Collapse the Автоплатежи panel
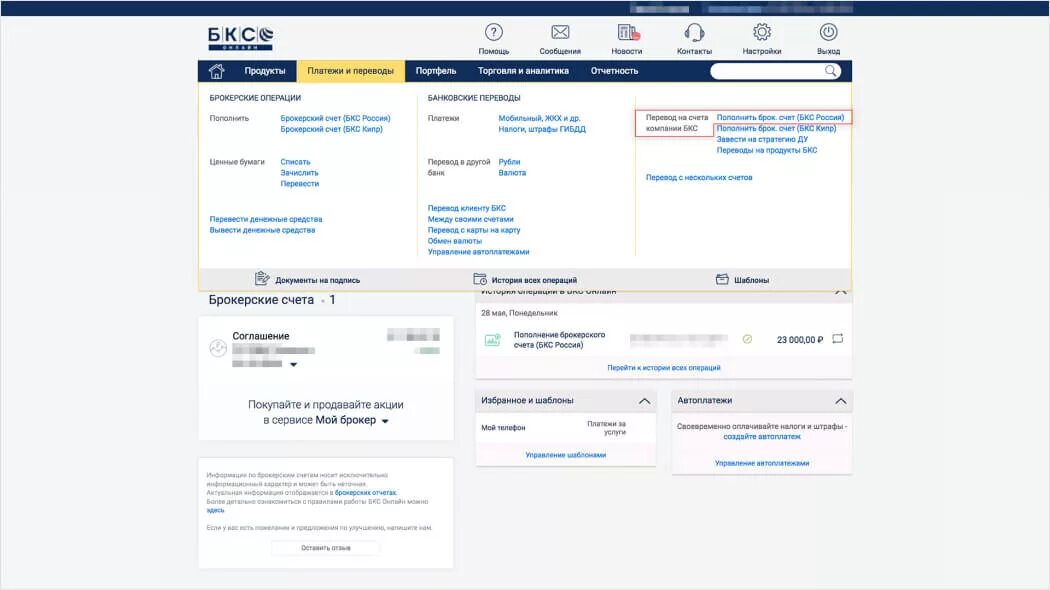The image size is (1050, 590). pyautogui.click(x=840, y=400)
